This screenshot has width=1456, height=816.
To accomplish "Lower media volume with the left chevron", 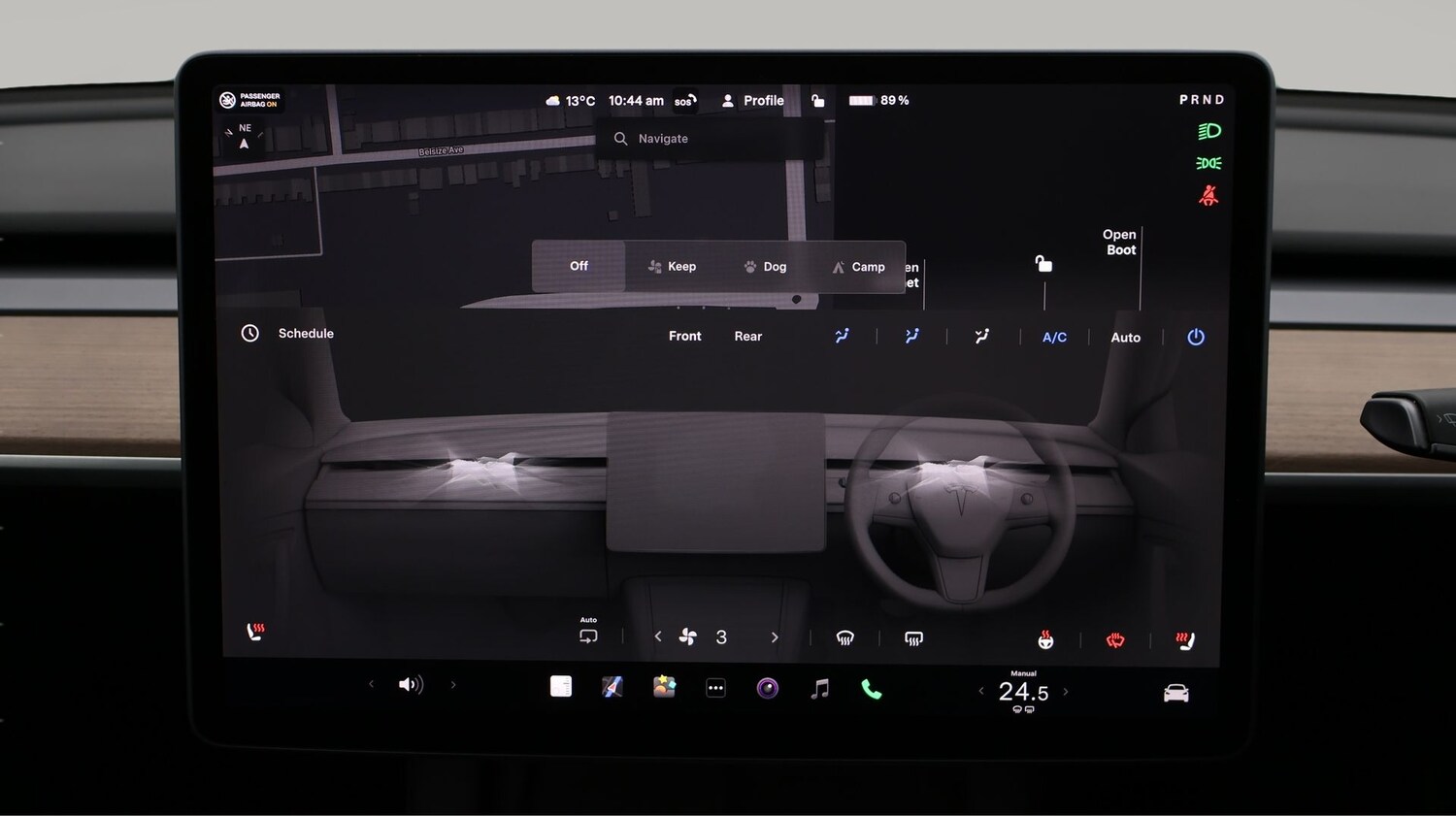I will tap(372, 684).
